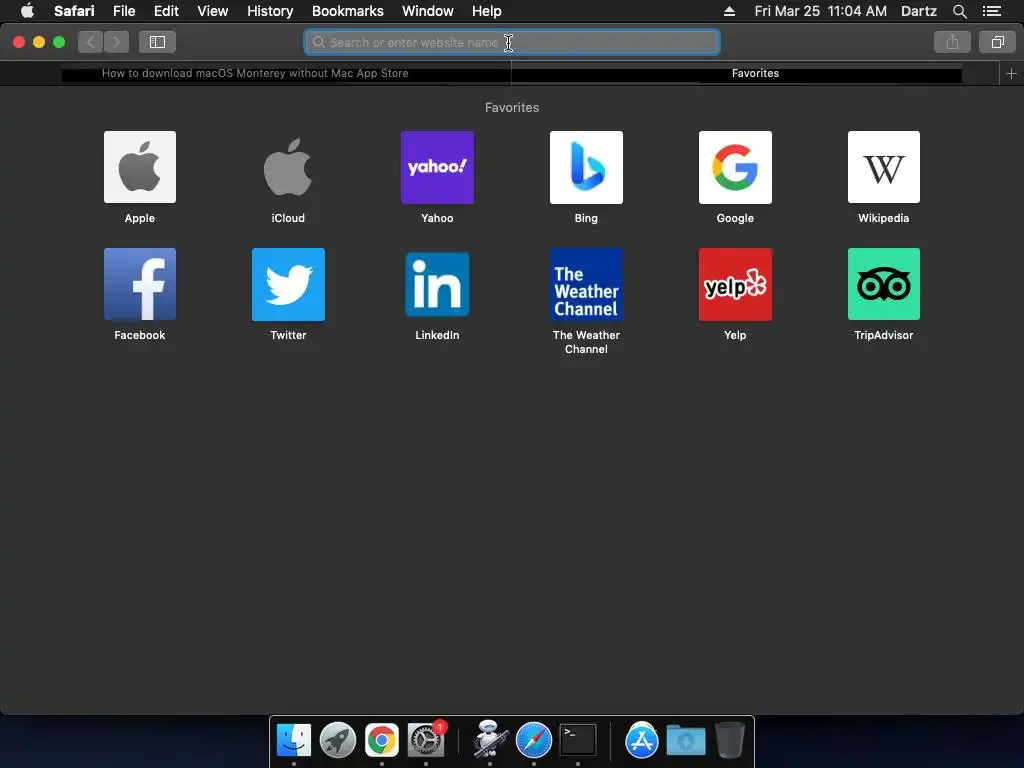Screen dimensions: 1024x768
Task: Open the Downloads folder in the Dock
Action: coord(686,740)
